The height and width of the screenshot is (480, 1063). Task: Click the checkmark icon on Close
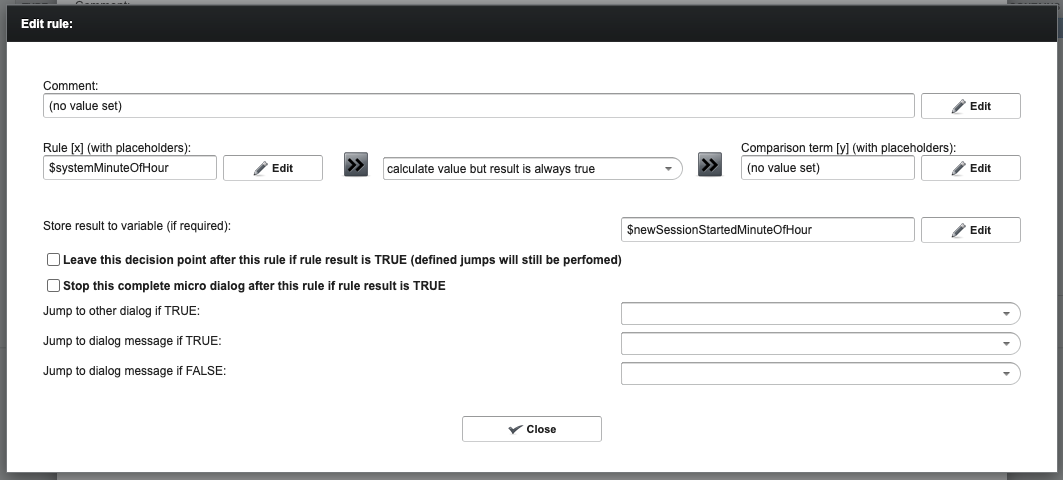(515, 429)
